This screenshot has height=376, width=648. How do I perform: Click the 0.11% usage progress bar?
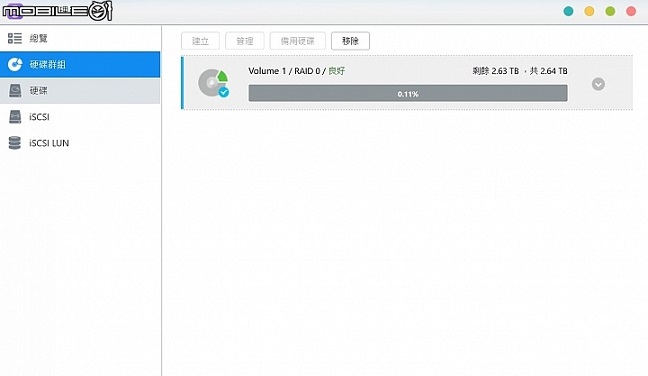(408, 93)
